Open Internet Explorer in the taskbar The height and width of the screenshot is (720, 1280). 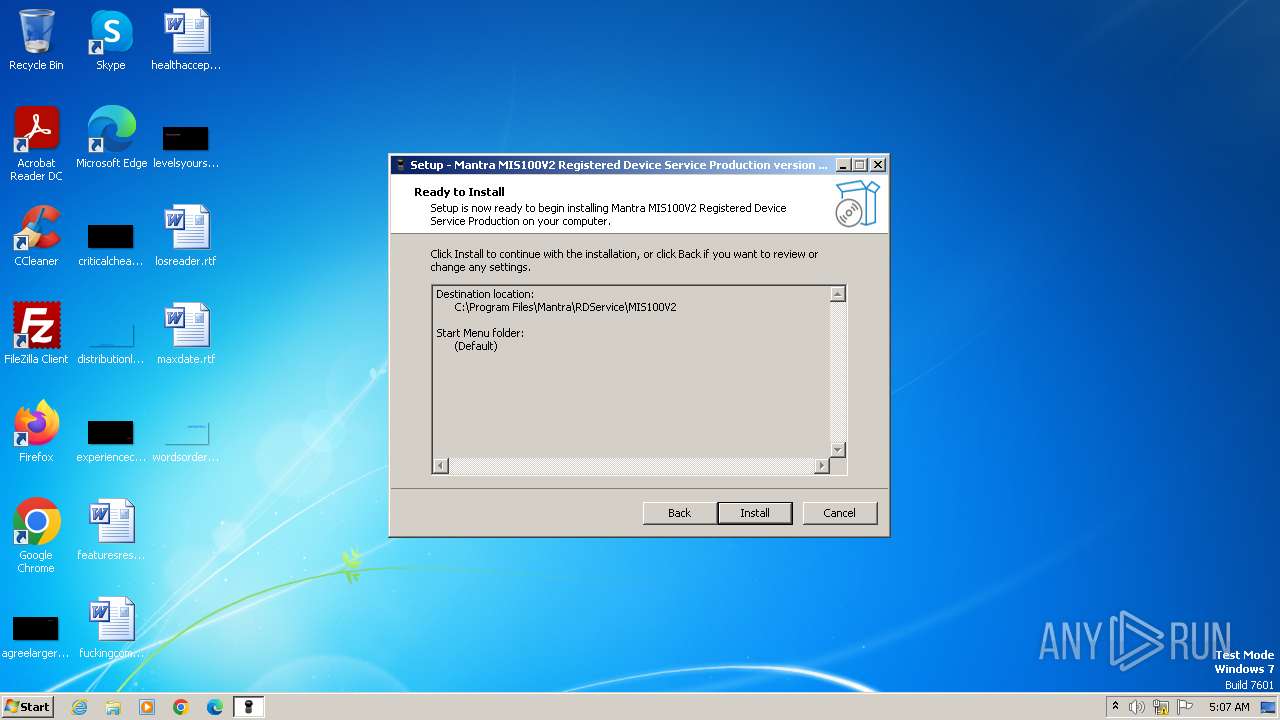[79, 707]
